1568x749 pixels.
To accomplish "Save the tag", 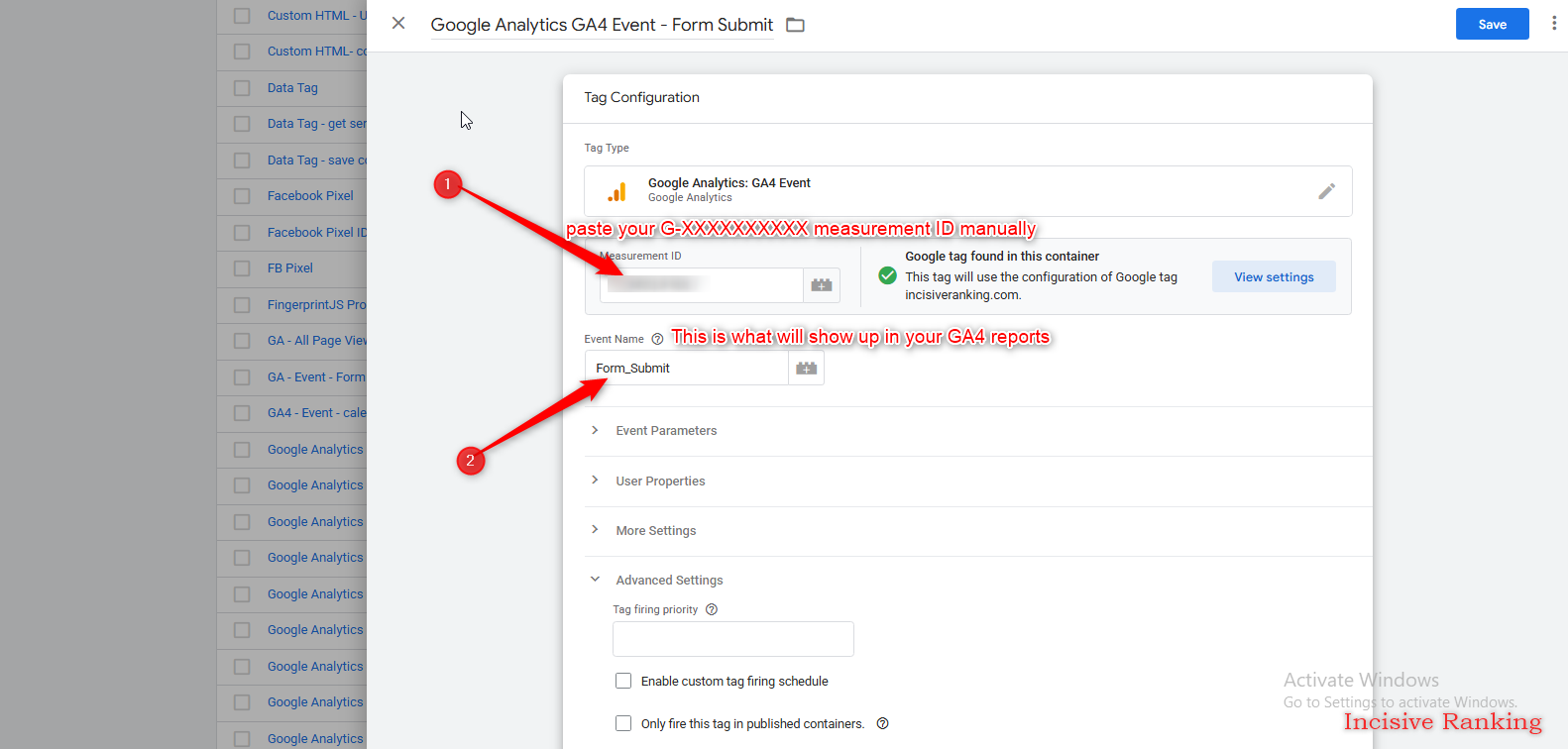I will coord(1492,24).
